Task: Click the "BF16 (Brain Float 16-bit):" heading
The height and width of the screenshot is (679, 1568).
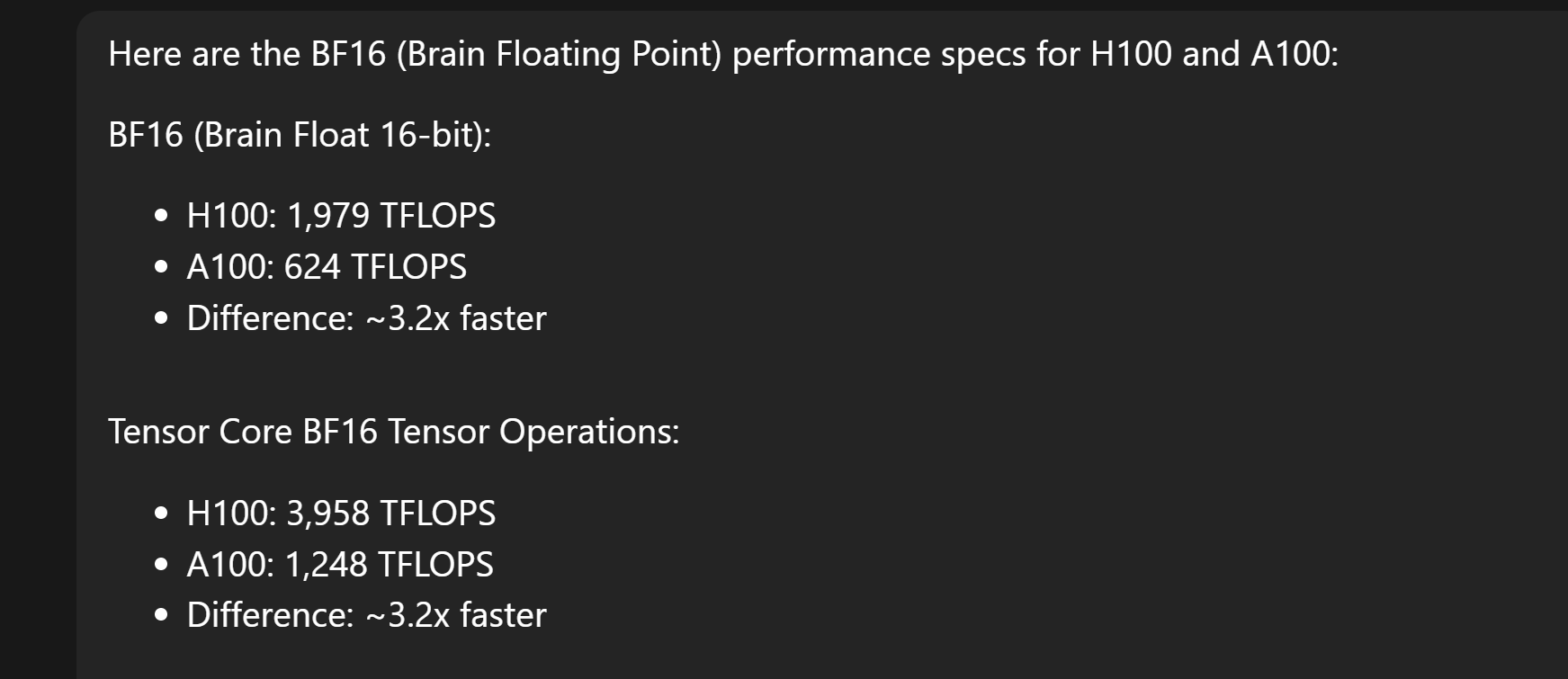Action: tap(300, 136)
